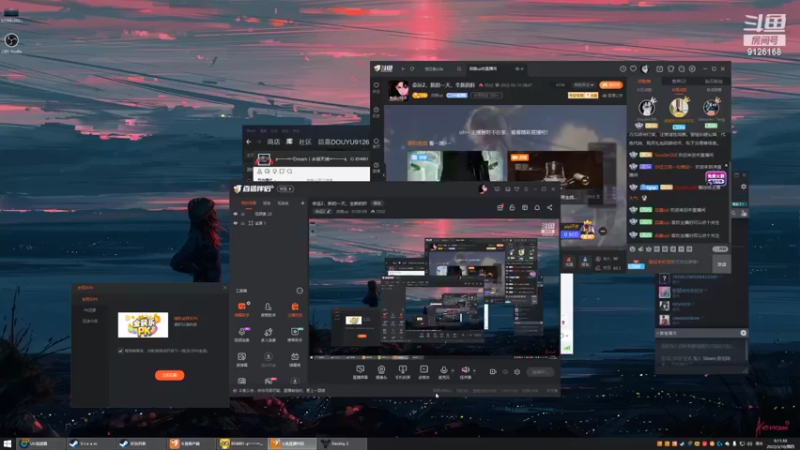Expand microphone options arrow

pos(453,370)
